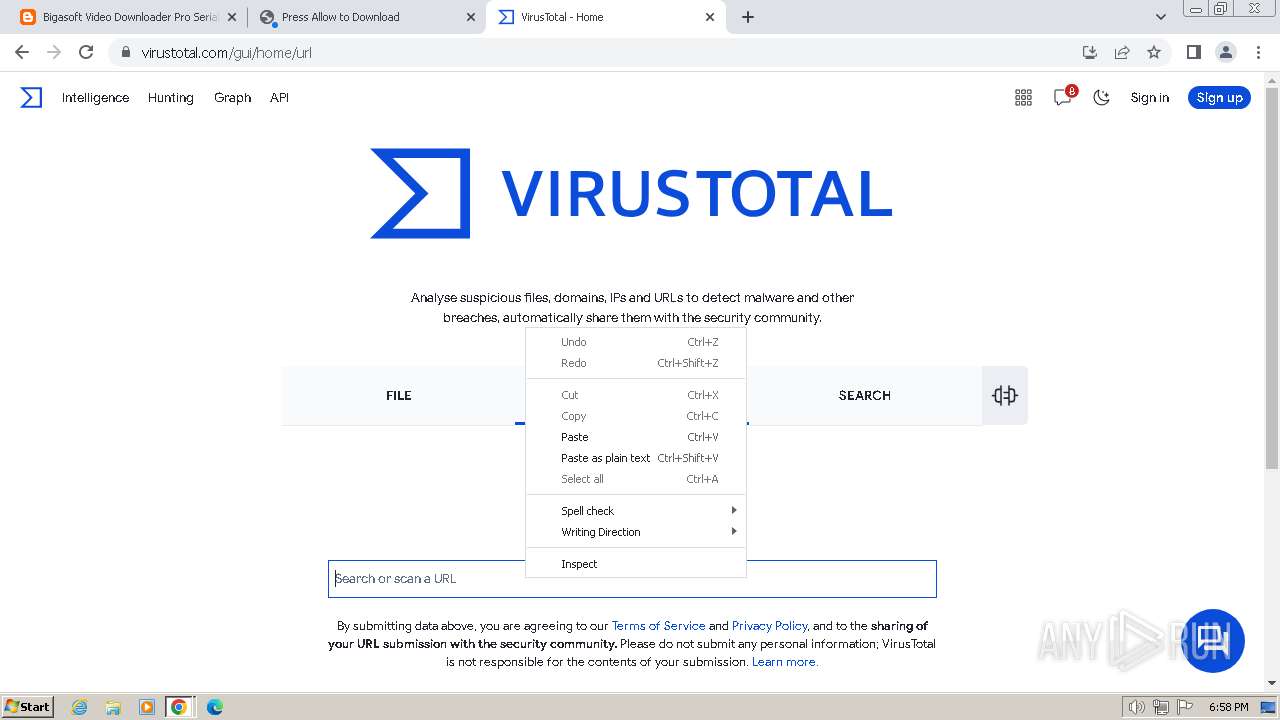This screenshot has width=1280, height=720.
Task: Choose Paste as plain text
Action: click(x=636, y=458)
